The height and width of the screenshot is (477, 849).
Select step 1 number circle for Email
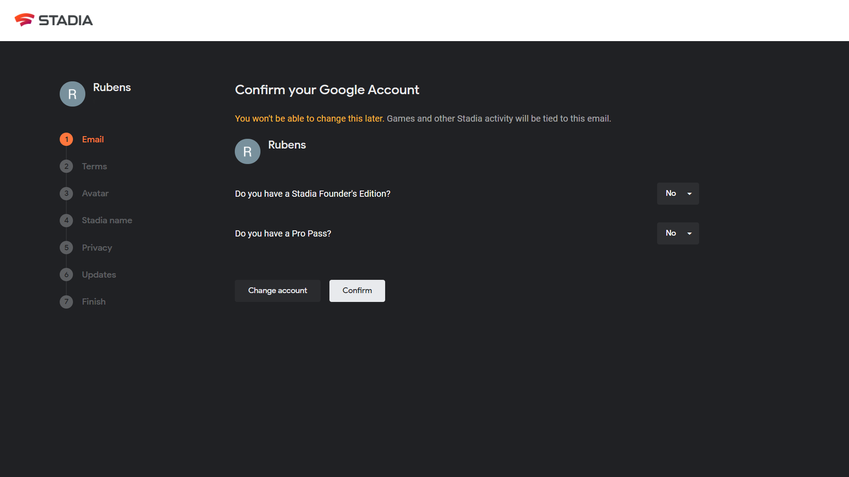click(66, 139)
